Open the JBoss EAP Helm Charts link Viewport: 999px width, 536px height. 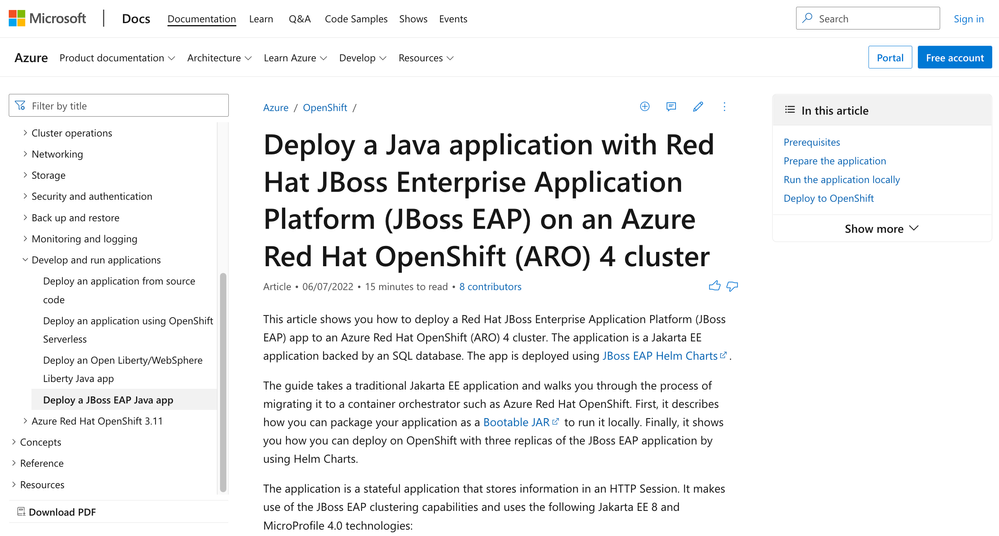(x=665, y=356)
